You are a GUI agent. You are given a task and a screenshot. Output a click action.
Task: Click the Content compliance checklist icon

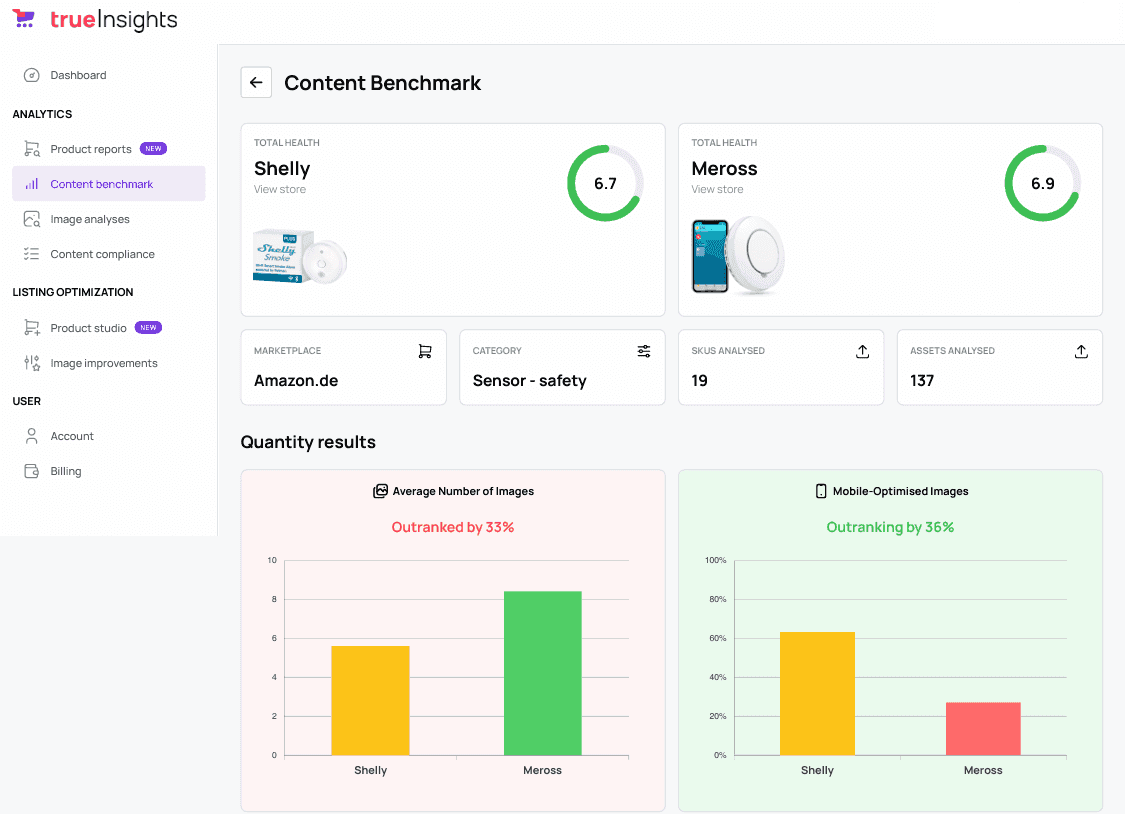[x=32, y=254]
